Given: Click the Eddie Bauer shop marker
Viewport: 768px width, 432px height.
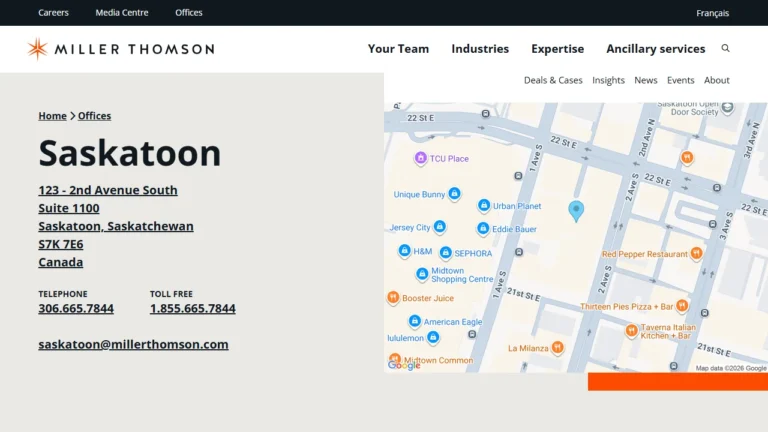Looking at the screenshot, I should tap(483, 228).
